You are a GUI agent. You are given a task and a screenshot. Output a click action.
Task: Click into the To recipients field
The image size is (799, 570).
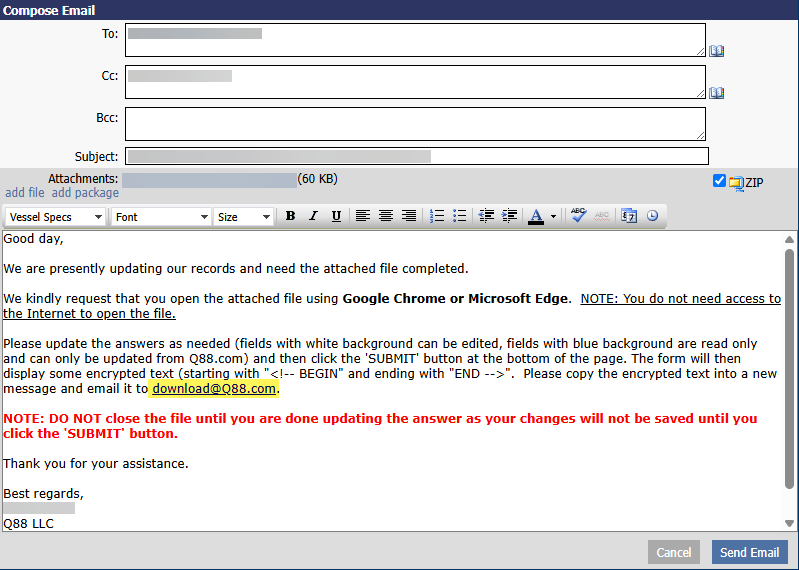pyautogui.click(x=415, y=40)
